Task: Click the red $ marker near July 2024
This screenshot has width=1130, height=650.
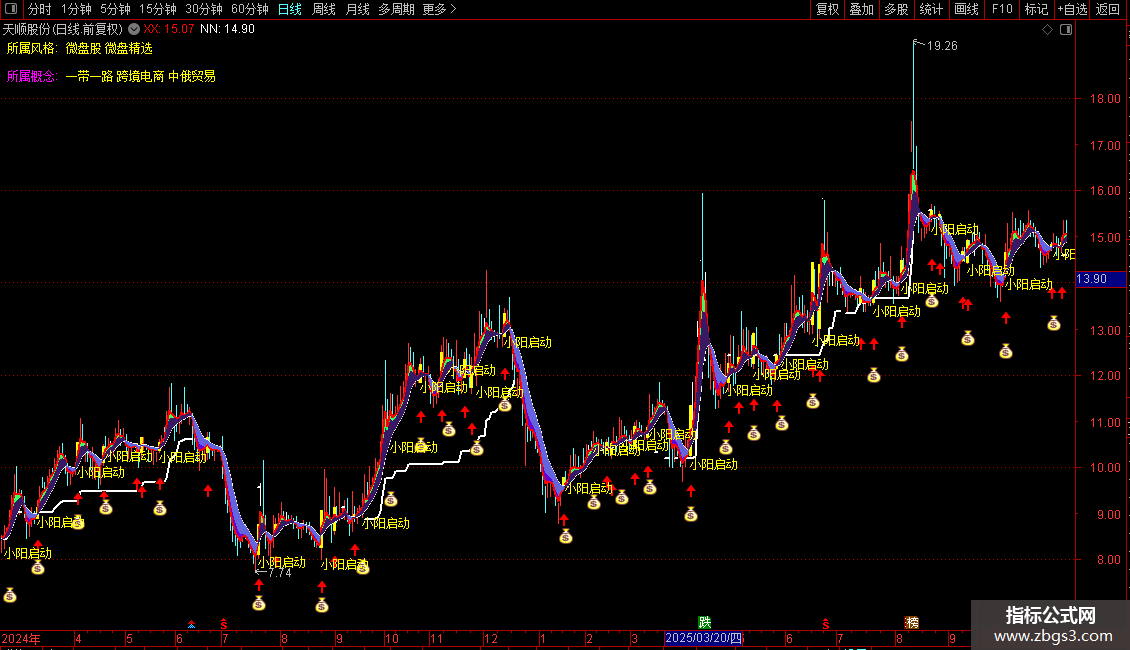Action: click(224, 624)
